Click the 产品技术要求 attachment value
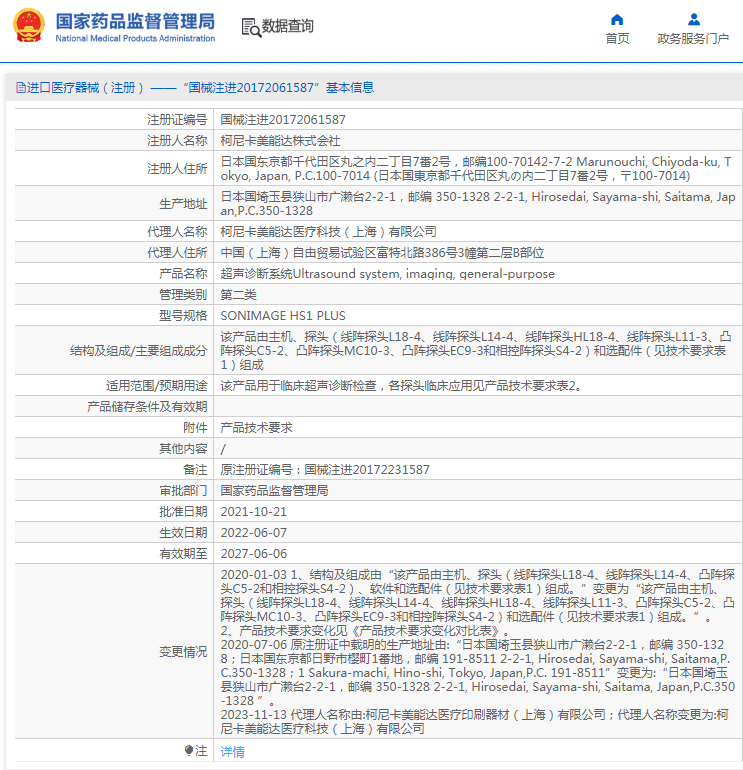The height and width of the screenshot is (770, 743). point(256,427)
